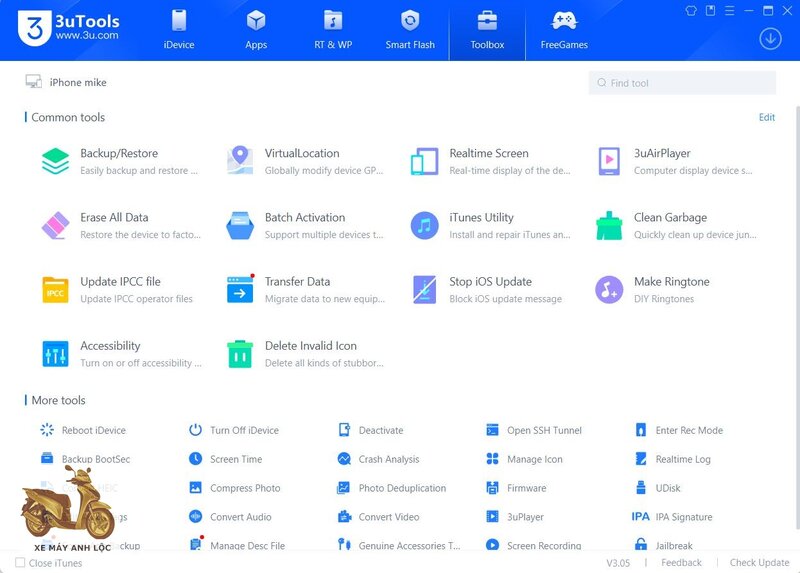Open Backup BootSec tool

pos(85,459)
